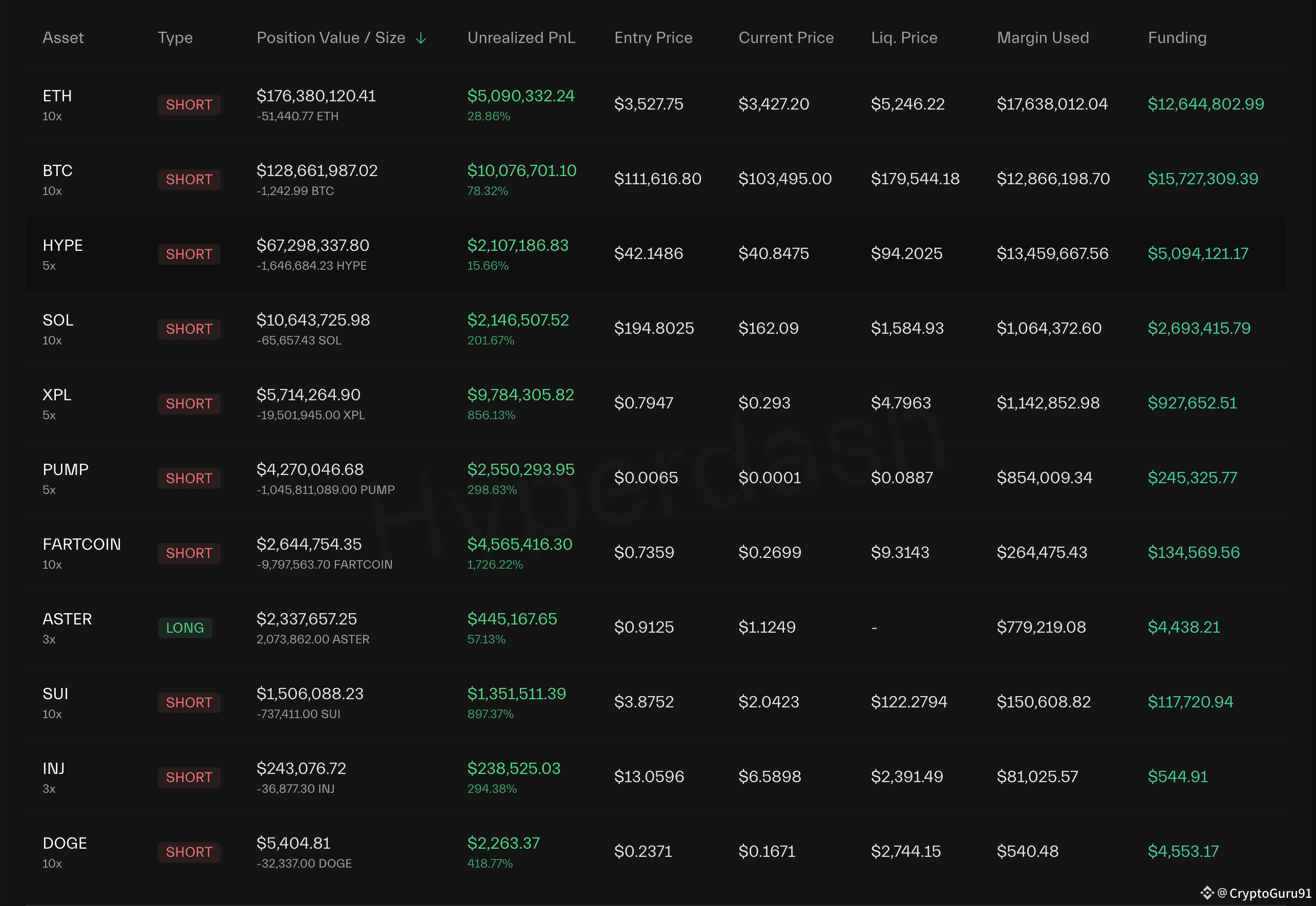Viewport: 1316px width, 906px height.
Task: Sort by Asset column header
Action: tap(63, 38)
